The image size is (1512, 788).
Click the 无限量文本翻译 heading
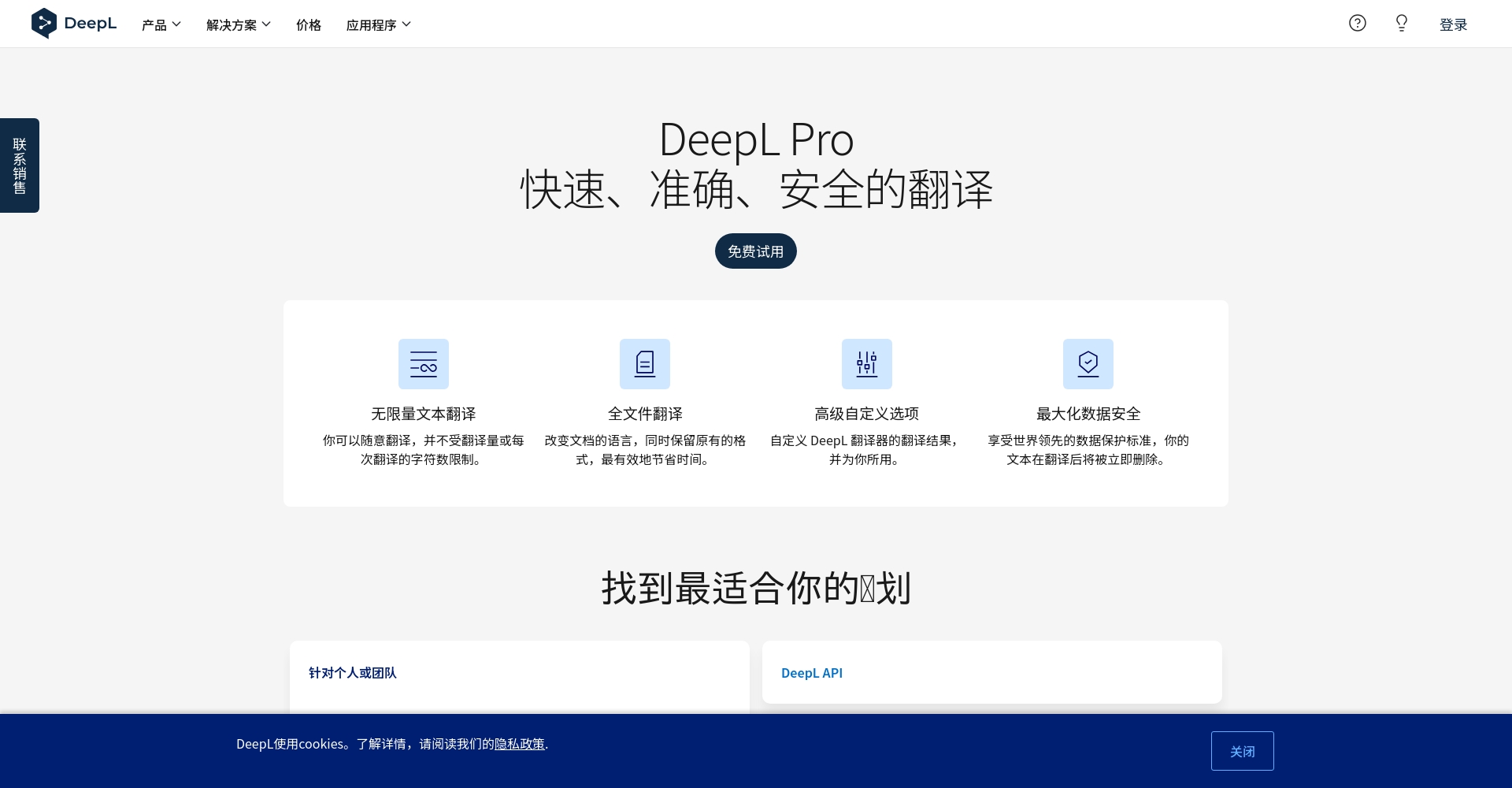(x=424, y=414)
